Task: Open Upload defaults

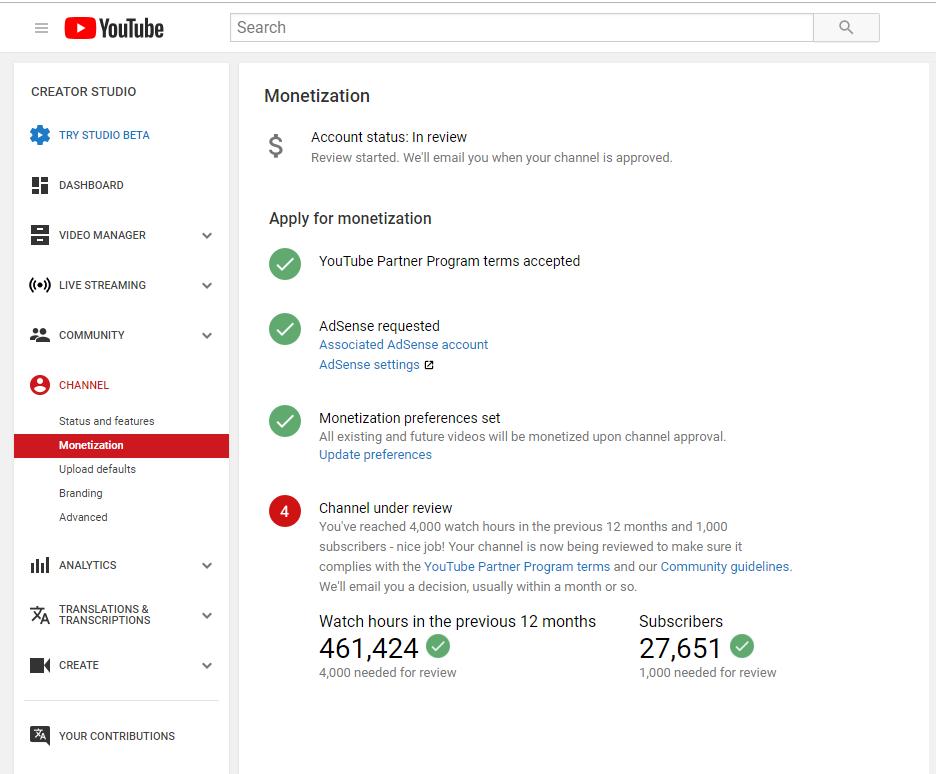Action: coord(97,469)
